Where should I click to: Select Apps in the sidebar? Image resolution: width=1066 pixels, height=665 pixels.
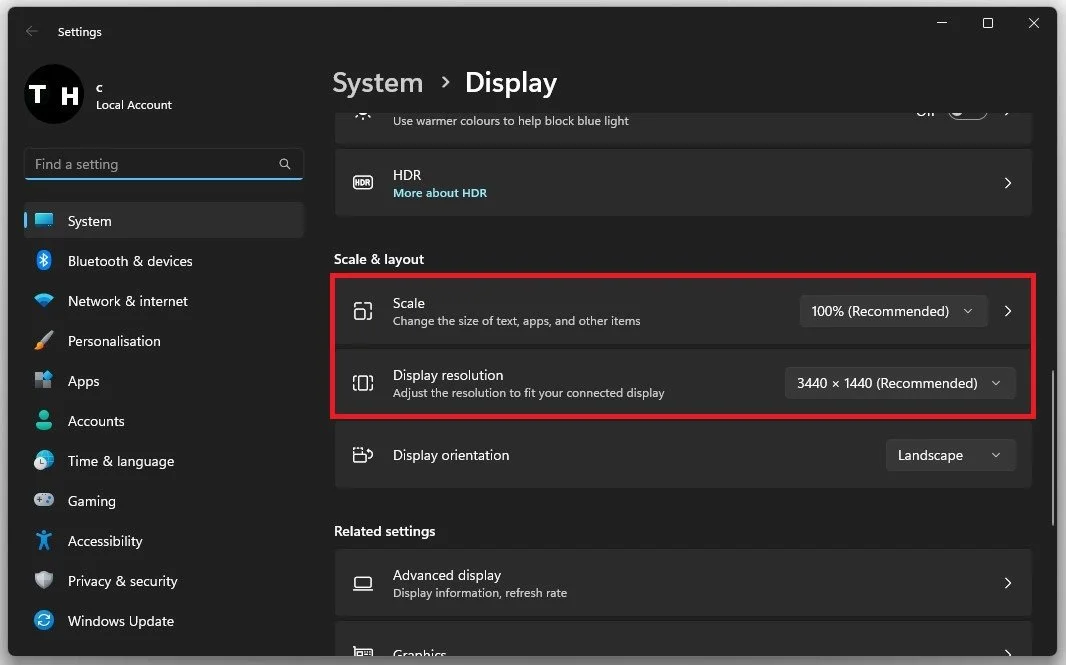[x=84, y=381]
